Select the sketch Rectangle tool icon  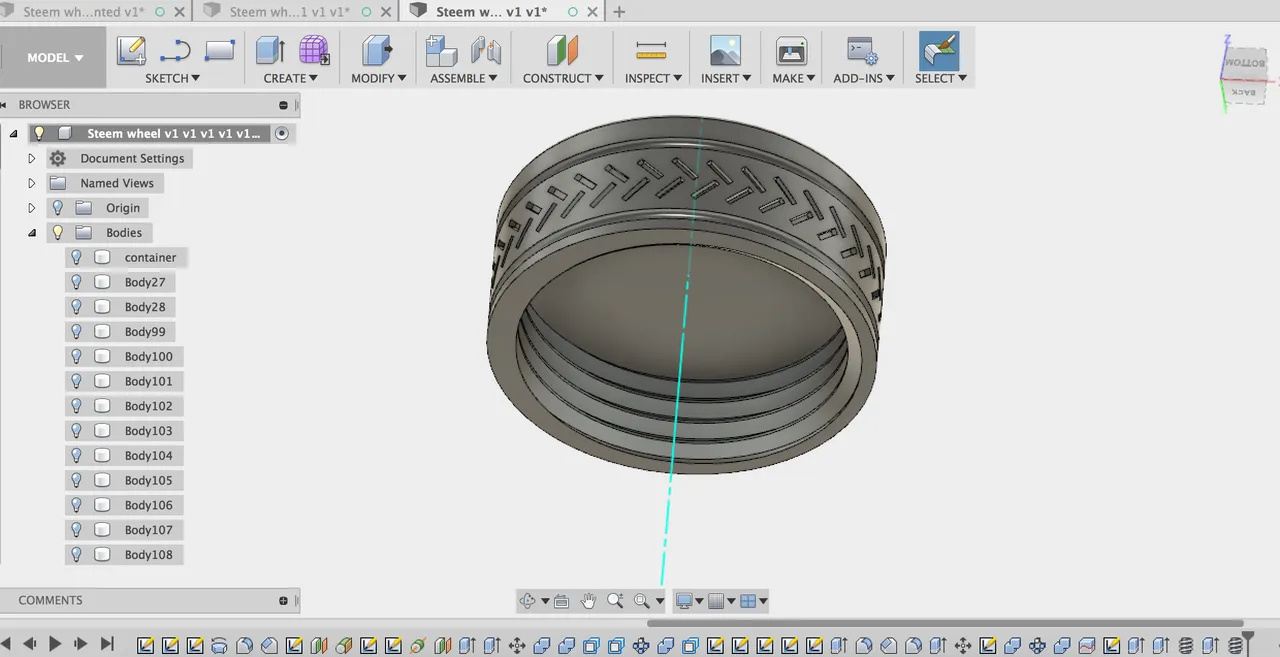coord(219,50)
